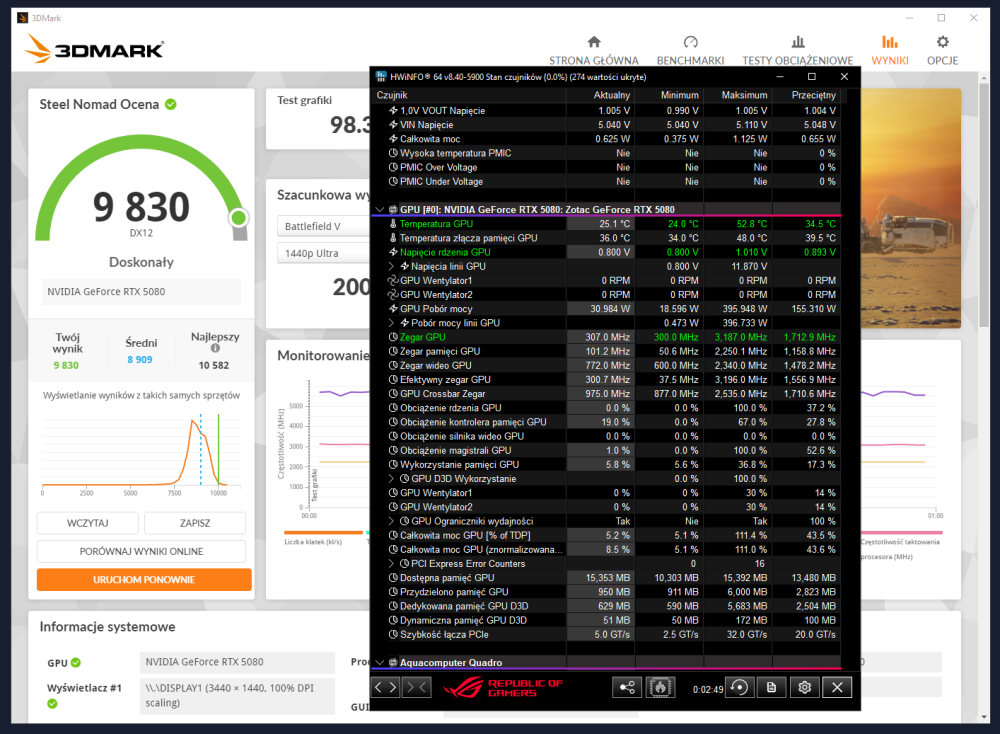Close sensors with HWiNFO toolbar X button
Image resolution: width=1000 pixels, height=734 pixels.
pyautogui.click(x=837, y=687)
